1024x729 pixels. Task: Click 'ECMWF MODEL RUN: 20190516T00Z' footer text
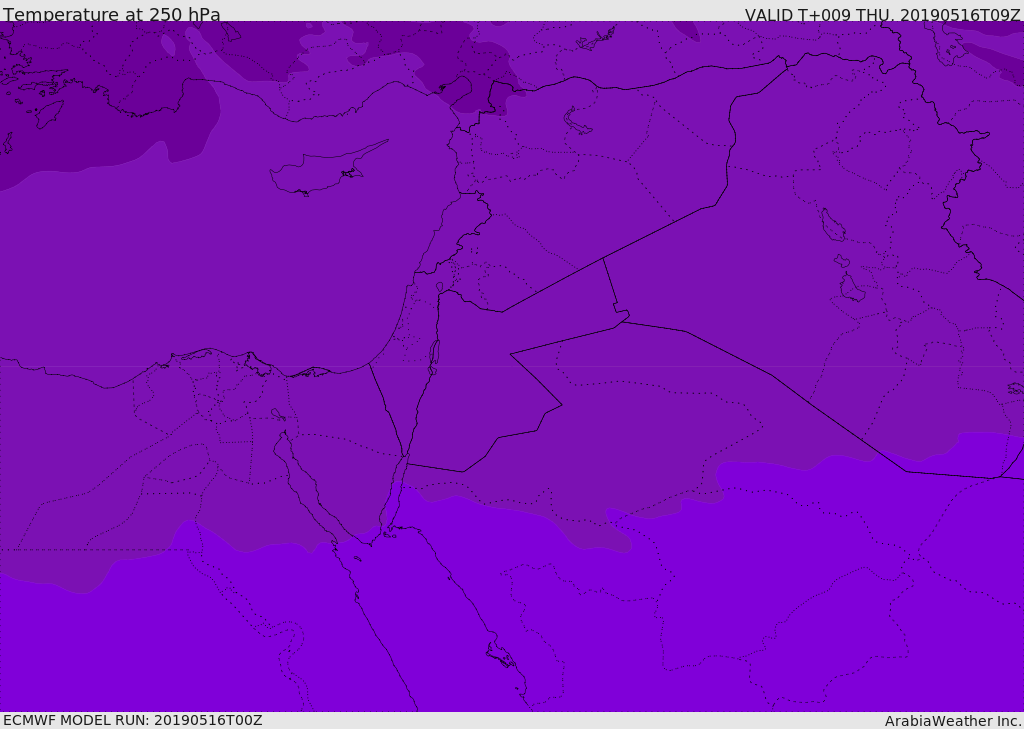tap(133, 720)
